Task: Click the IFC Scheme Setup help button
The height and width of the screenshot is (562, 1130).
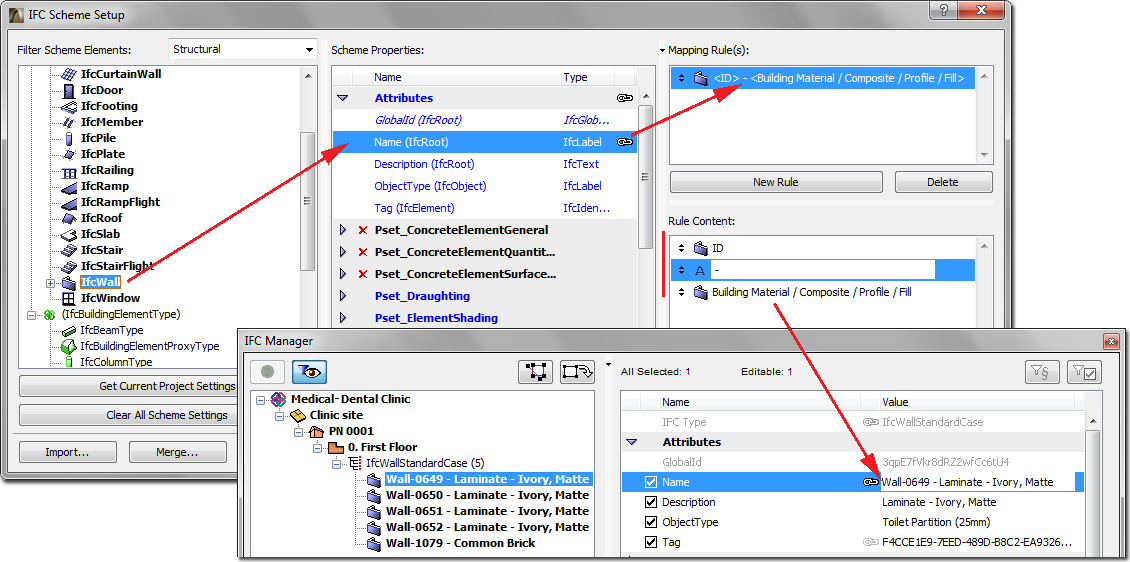Action: [x=943, y=9]
